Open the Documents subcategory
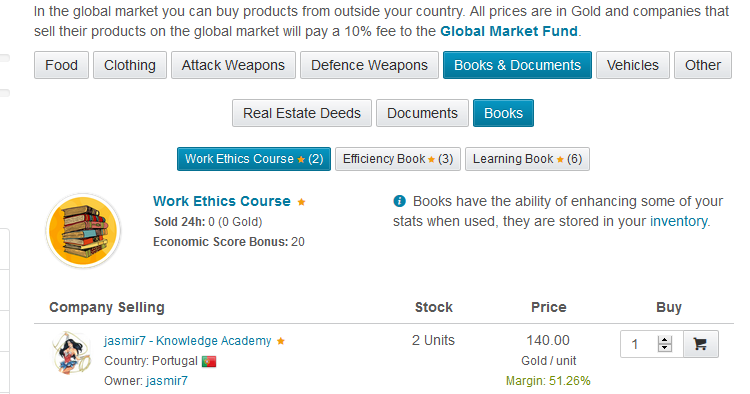This screenshot has width=750, height=394. (x=422, y=113)
